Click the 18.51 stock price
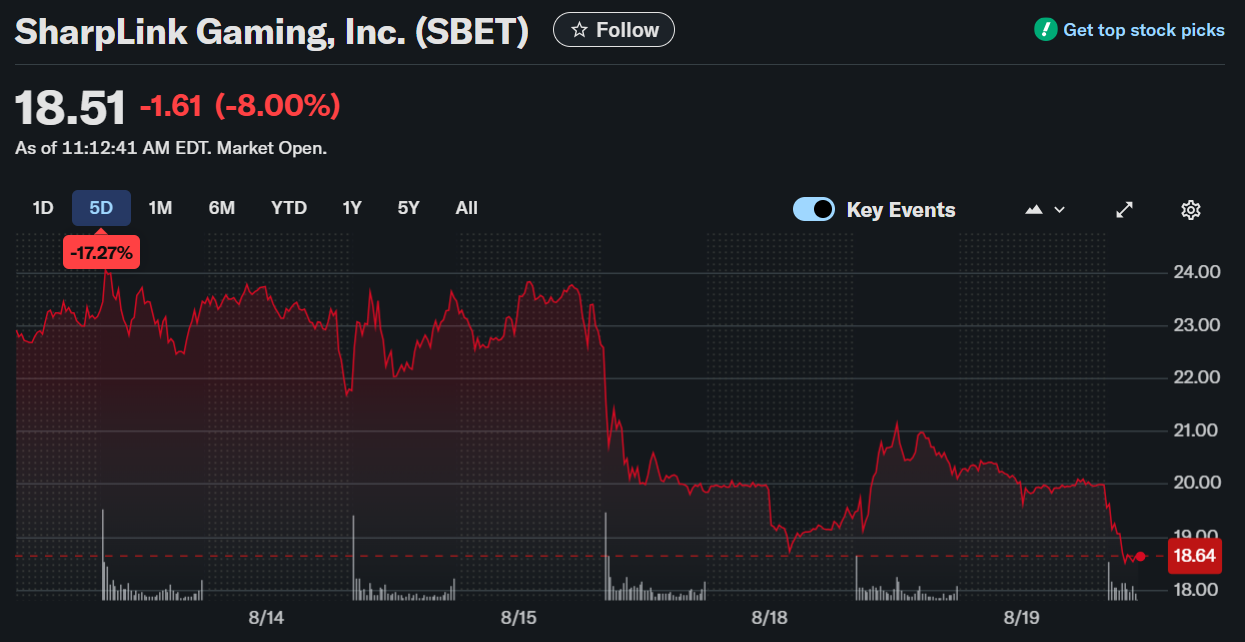Screen dimensions: 1245x642 pos(71,107)
